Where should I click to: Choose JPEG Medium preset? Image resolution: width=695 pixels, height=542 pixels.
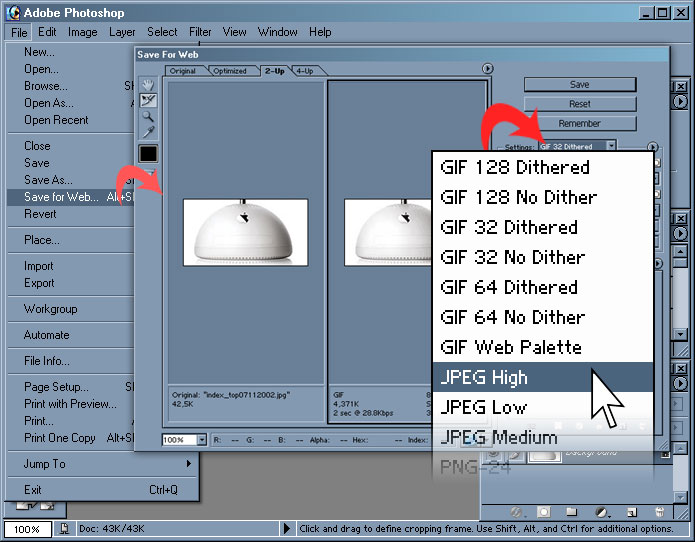[x=543, y=437]
